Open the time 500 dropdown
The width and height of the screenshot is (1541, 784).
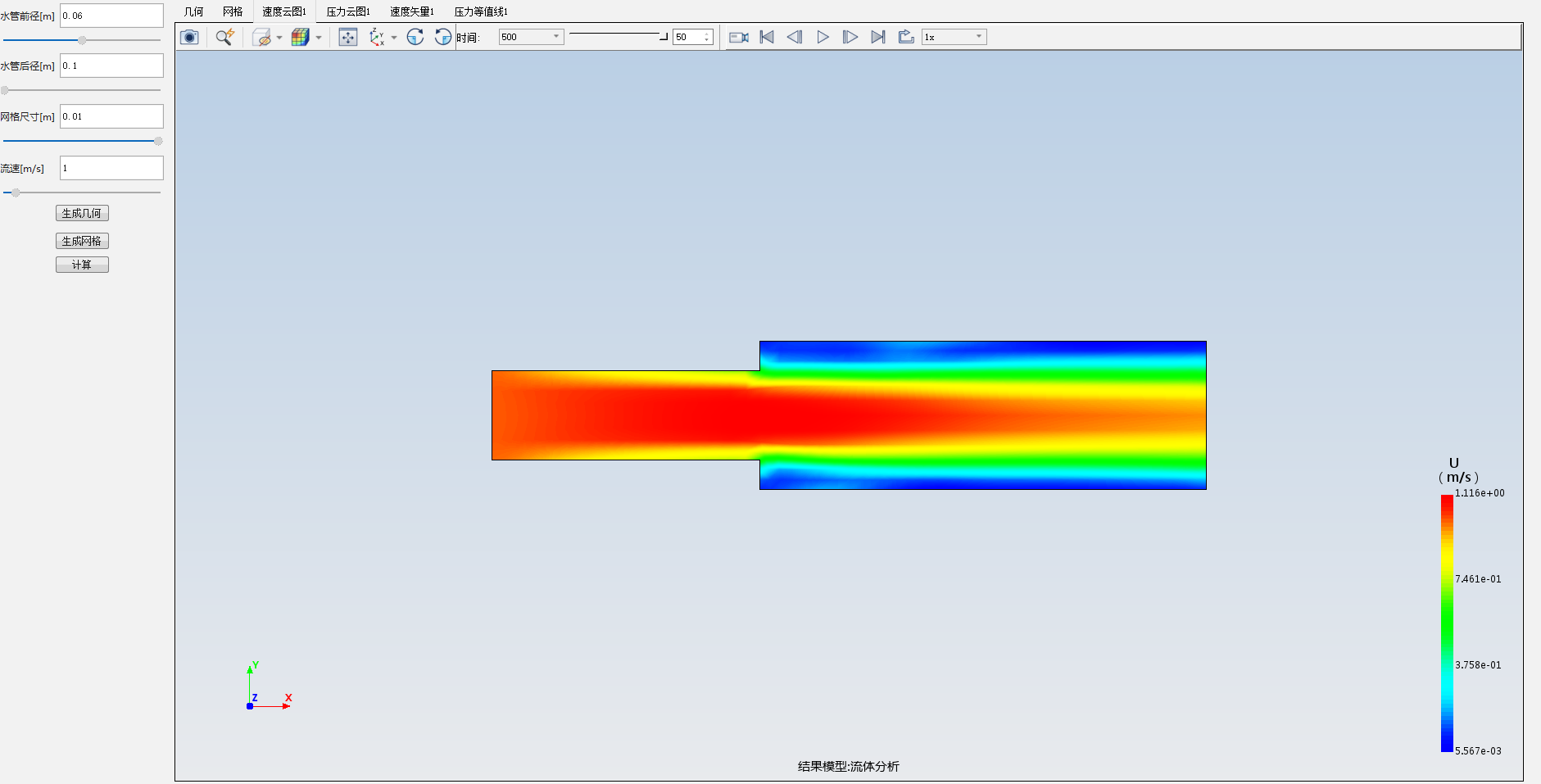point(531,37)
